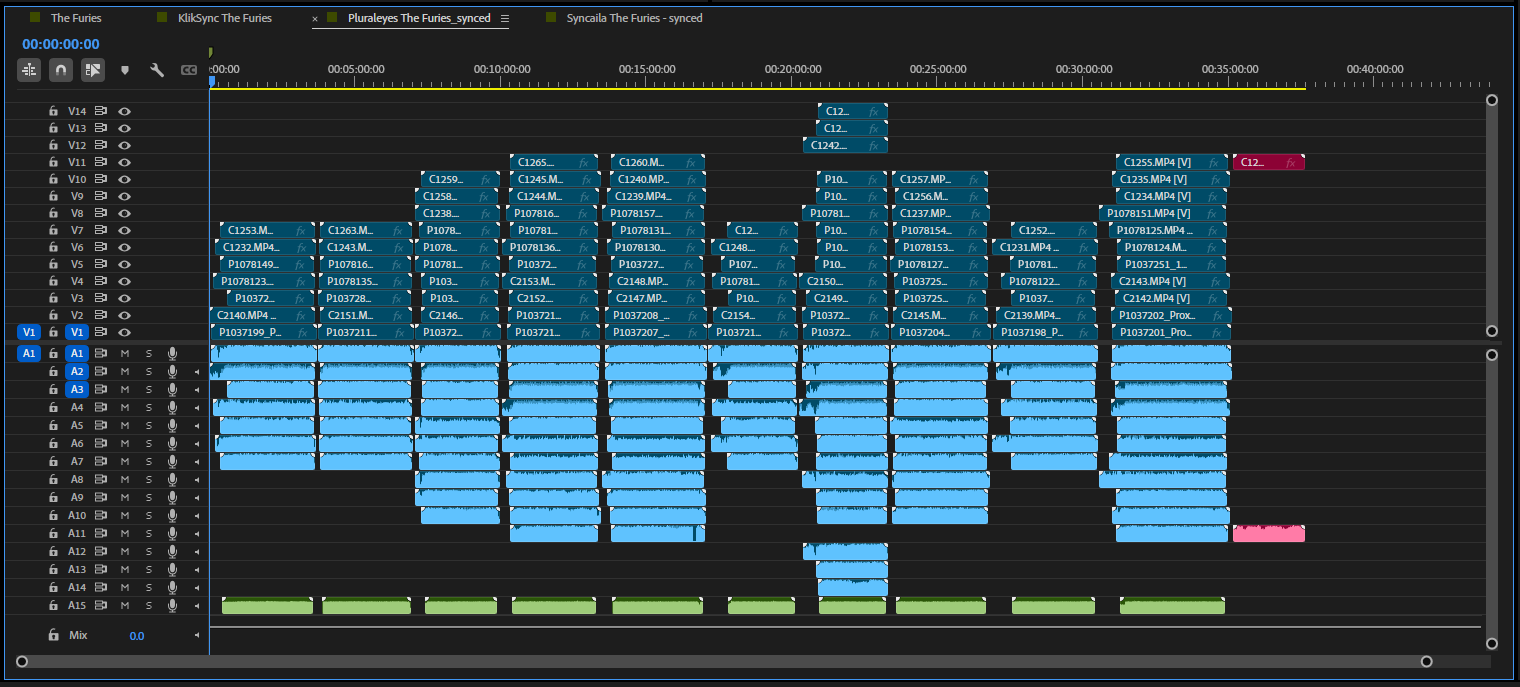Lock the Mix track
The height and width of the screenshot is (687, 1520).
(x=54, y=635)
